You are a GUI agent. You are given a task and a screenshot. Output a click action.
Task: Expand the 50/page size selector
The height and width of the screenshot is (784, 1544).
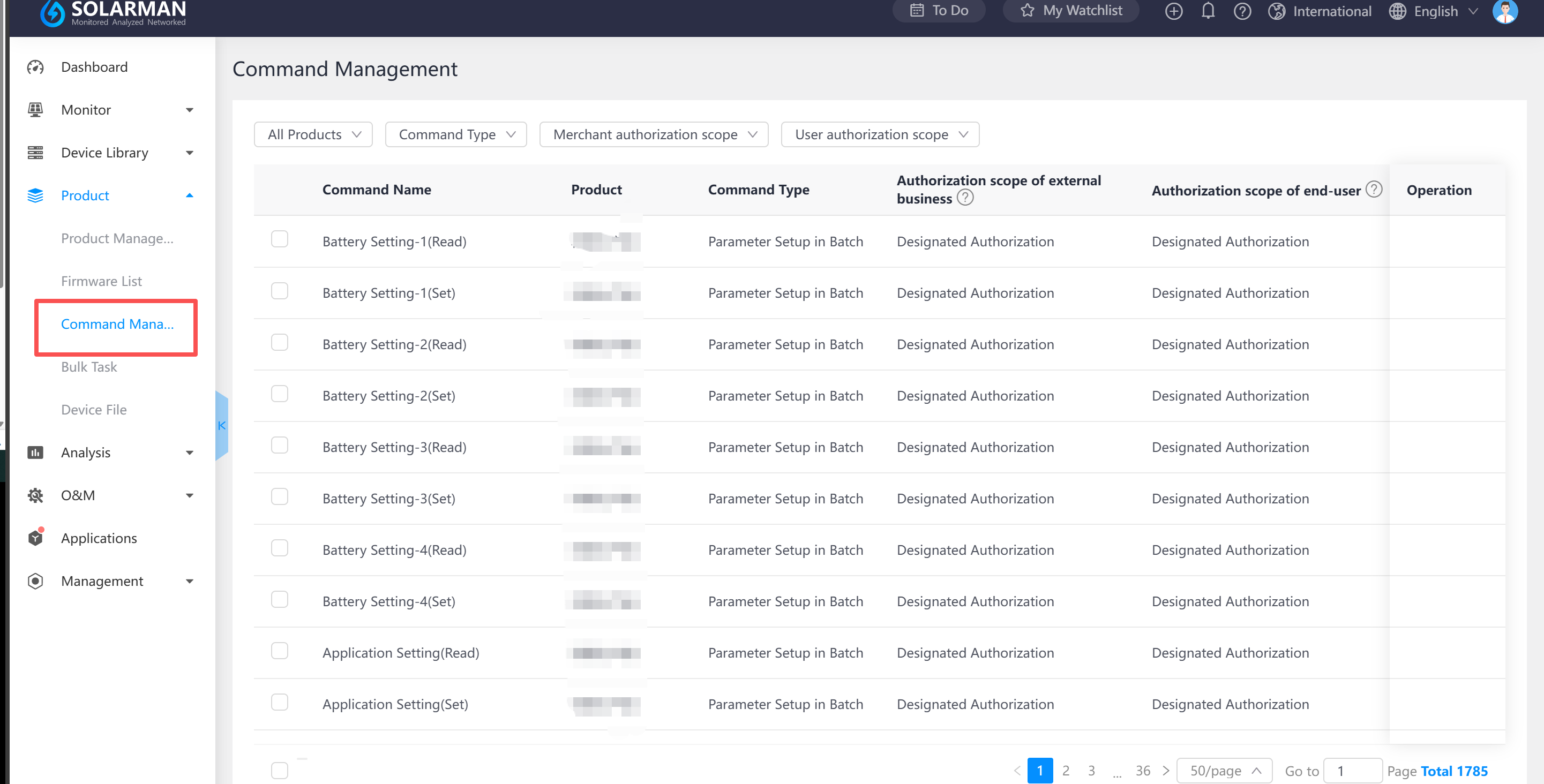click(x=1224, y=770)
